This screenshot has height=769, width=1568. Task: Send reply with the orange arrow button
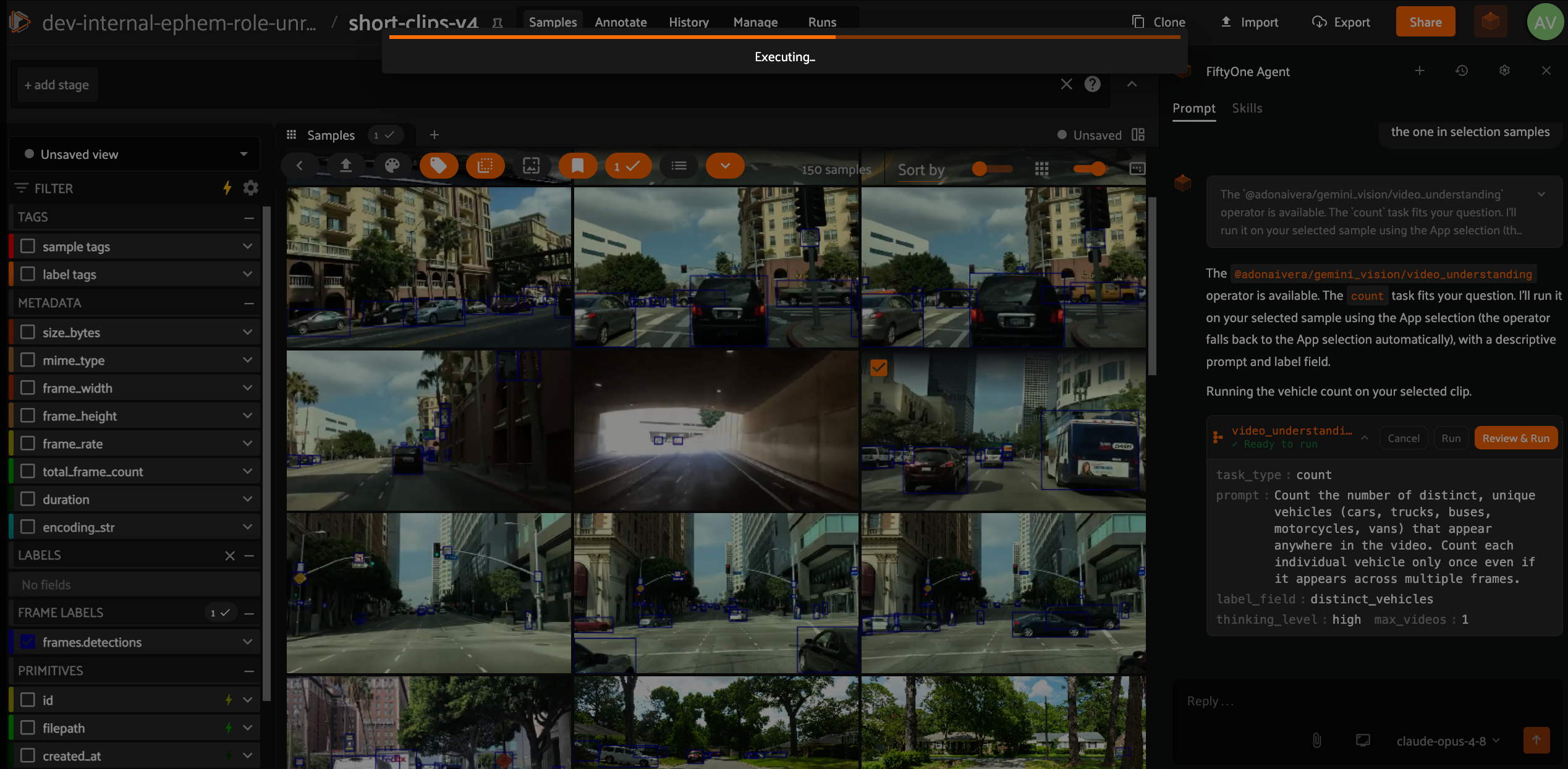click(1536, 740)
